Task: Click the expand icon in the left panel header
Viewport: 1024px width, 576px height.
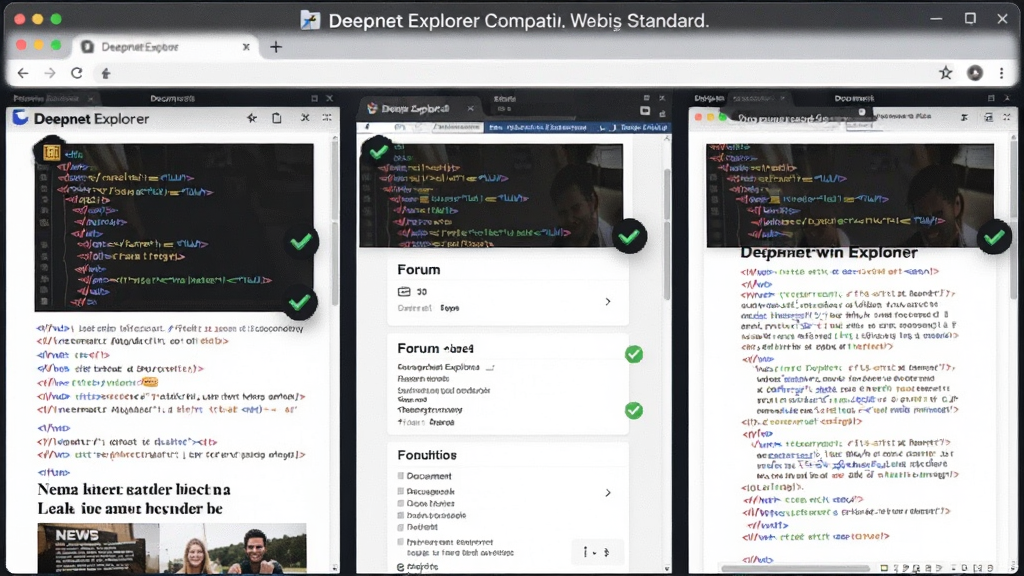Action: click(x=327, y=118)
